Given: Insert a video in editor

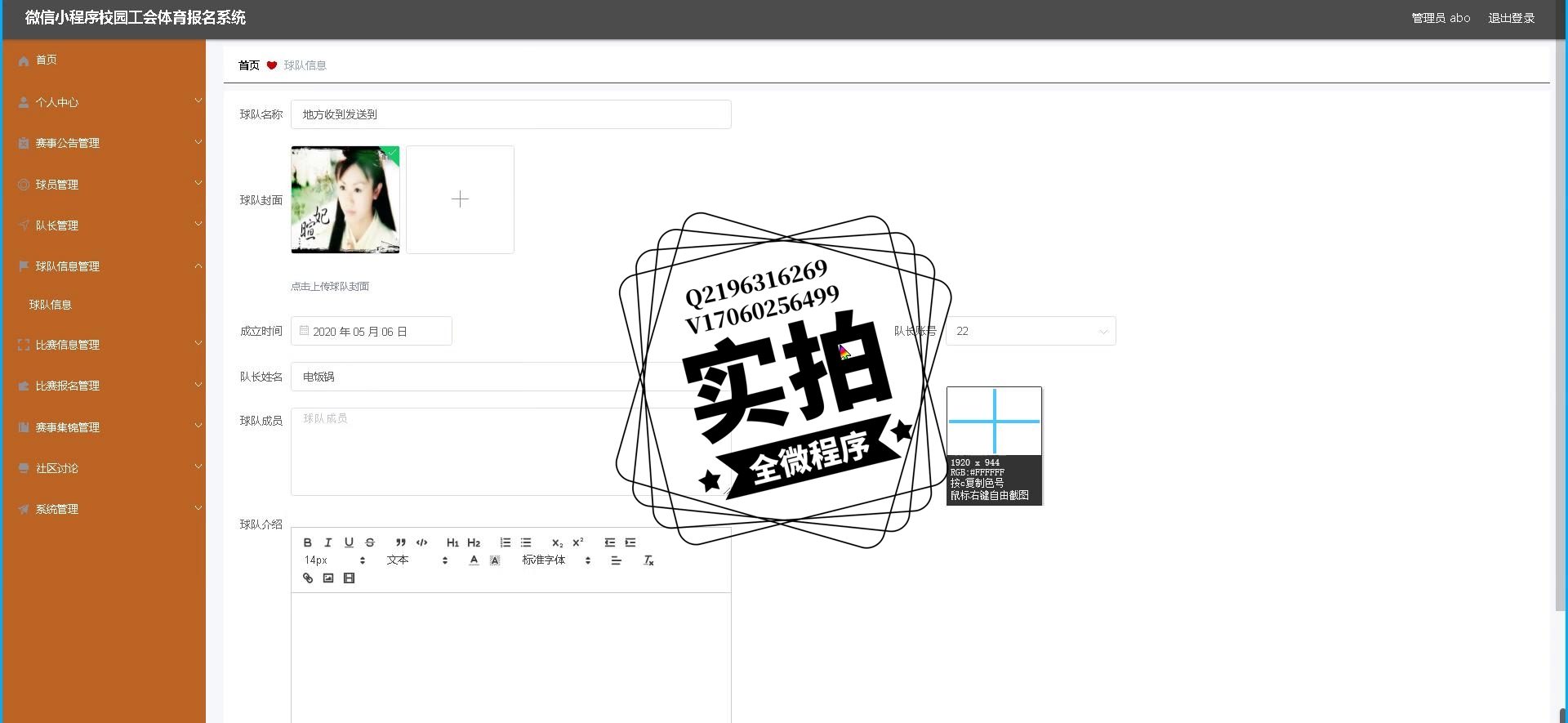Looking at the screenshot, I should tap(349, 578).
